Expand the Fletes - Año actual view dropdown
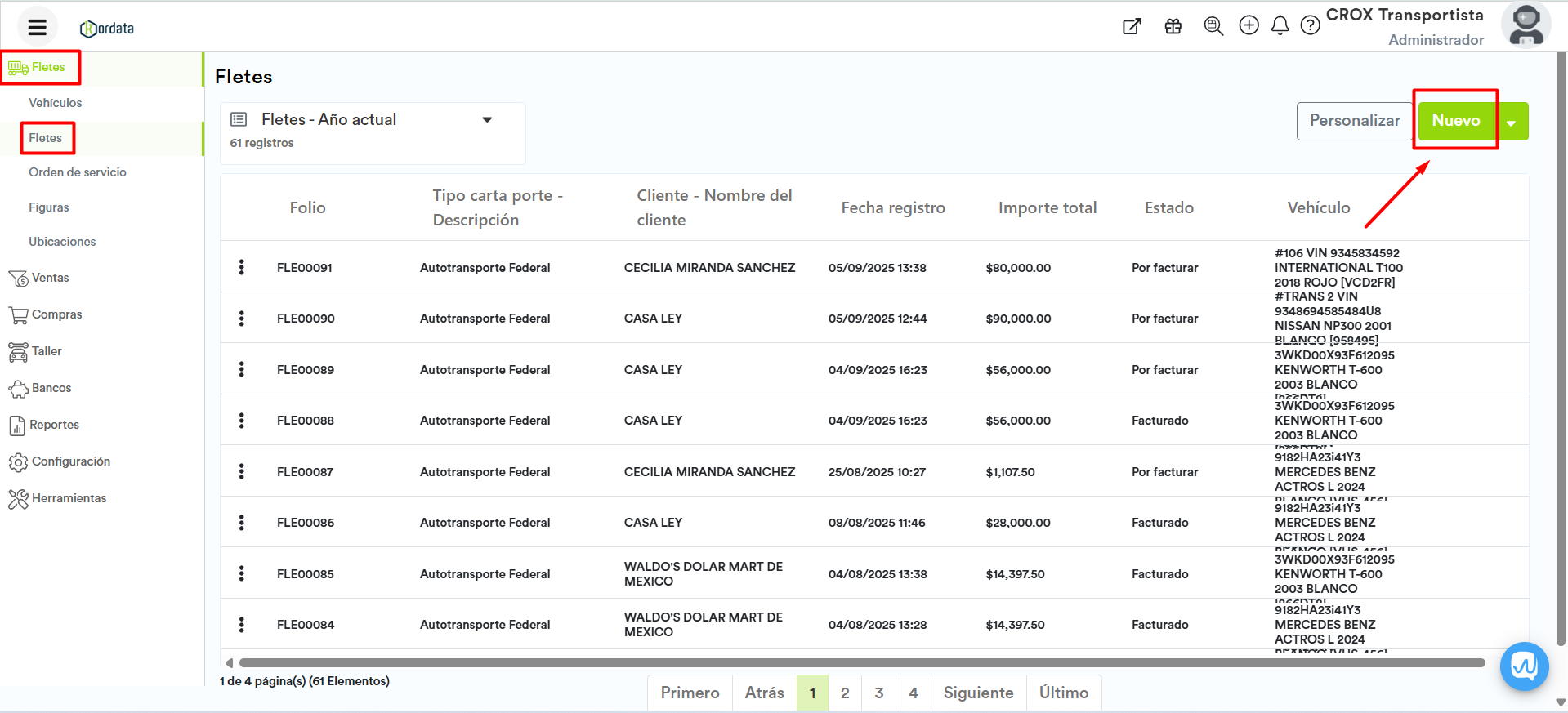The image size is (1568, 713). coord(487,120)
